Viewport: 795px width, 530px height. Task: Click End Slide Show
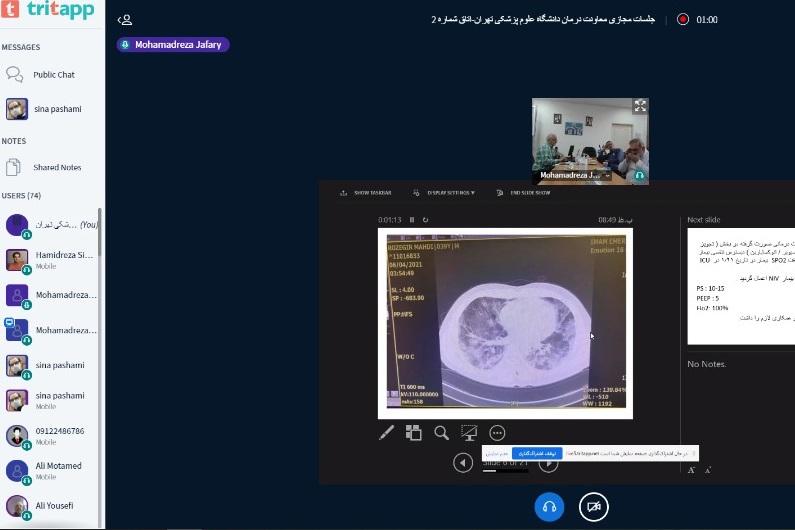[x=524, y=192]
